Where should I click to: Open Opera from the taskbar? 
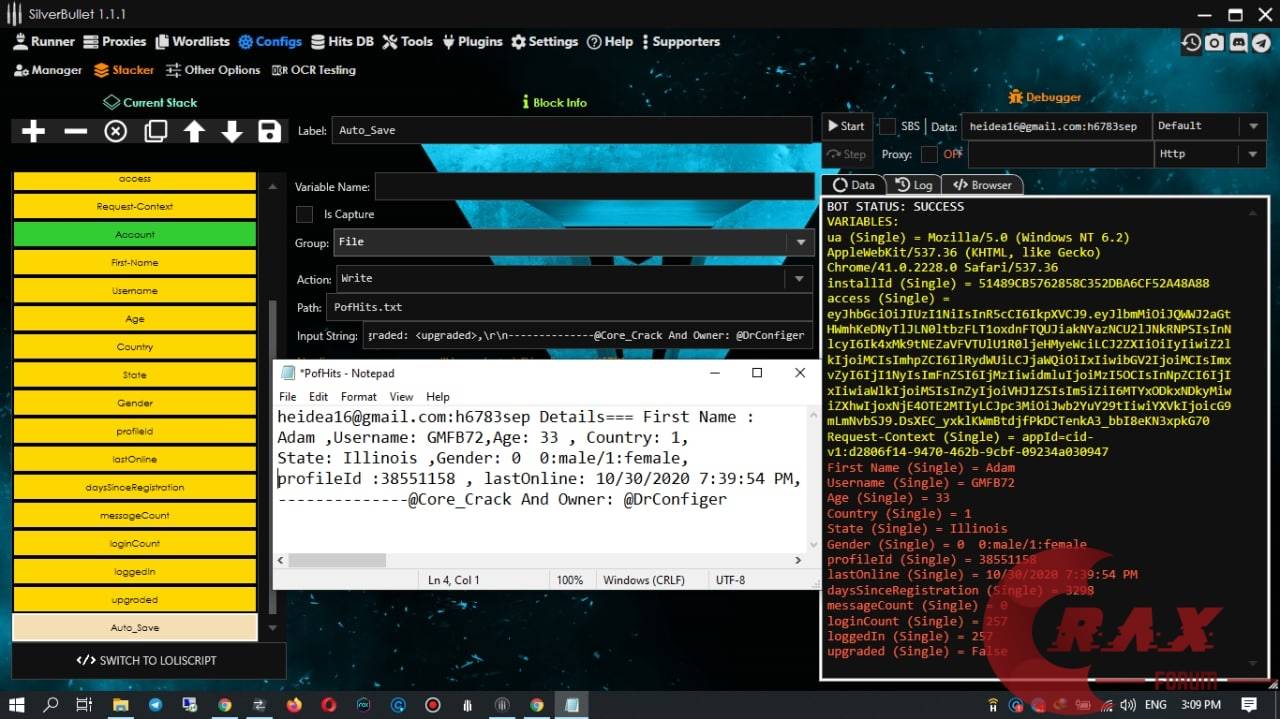coord(329,705)
